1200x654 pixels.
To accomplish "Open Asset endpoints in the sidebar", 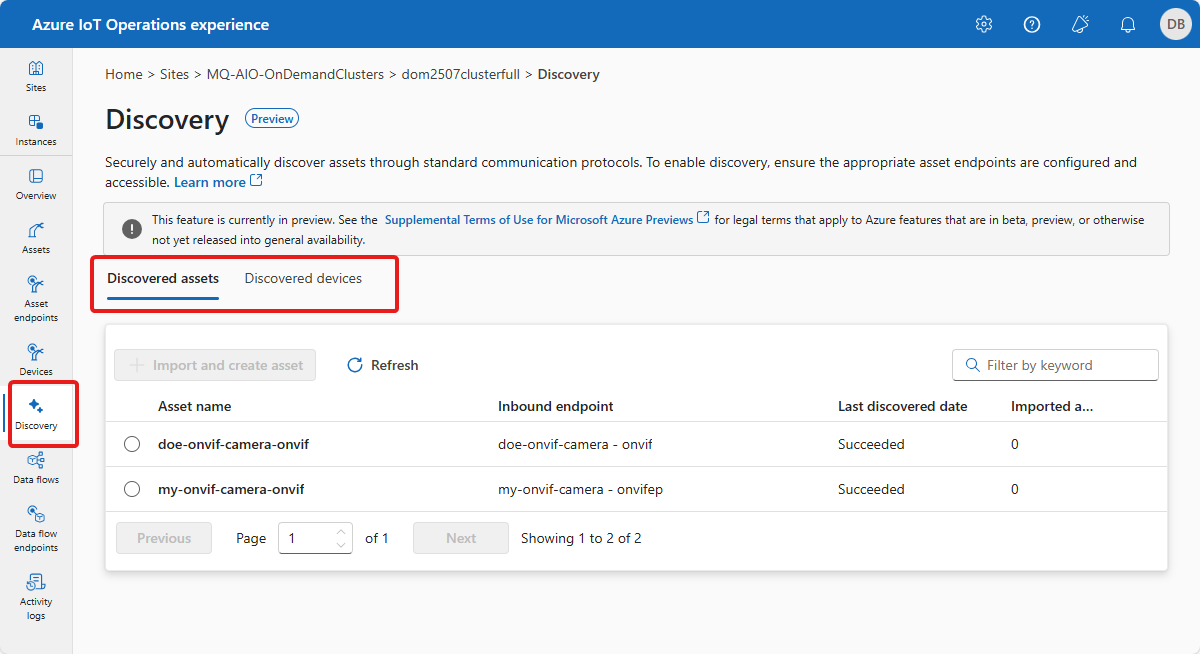I will 36,300.
